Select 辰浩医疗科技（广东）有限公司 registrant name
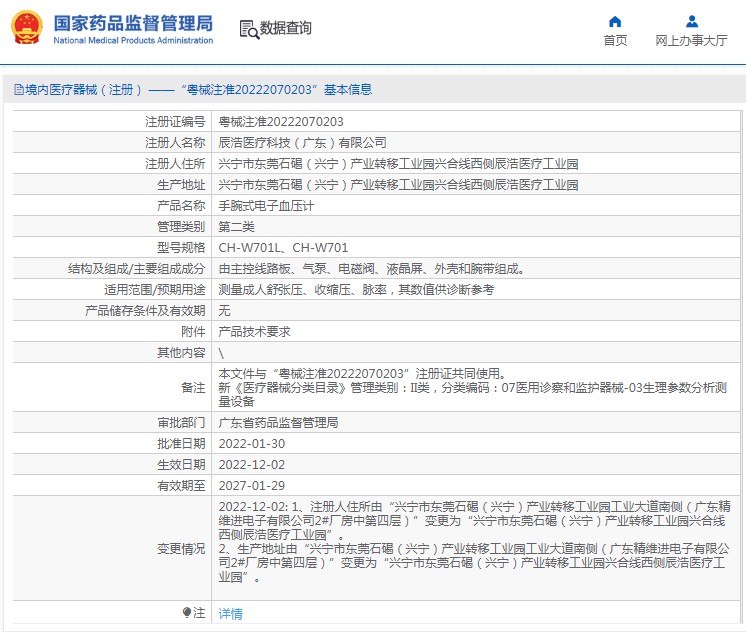This screenshot has height=632, width=746. coord(302,143)
